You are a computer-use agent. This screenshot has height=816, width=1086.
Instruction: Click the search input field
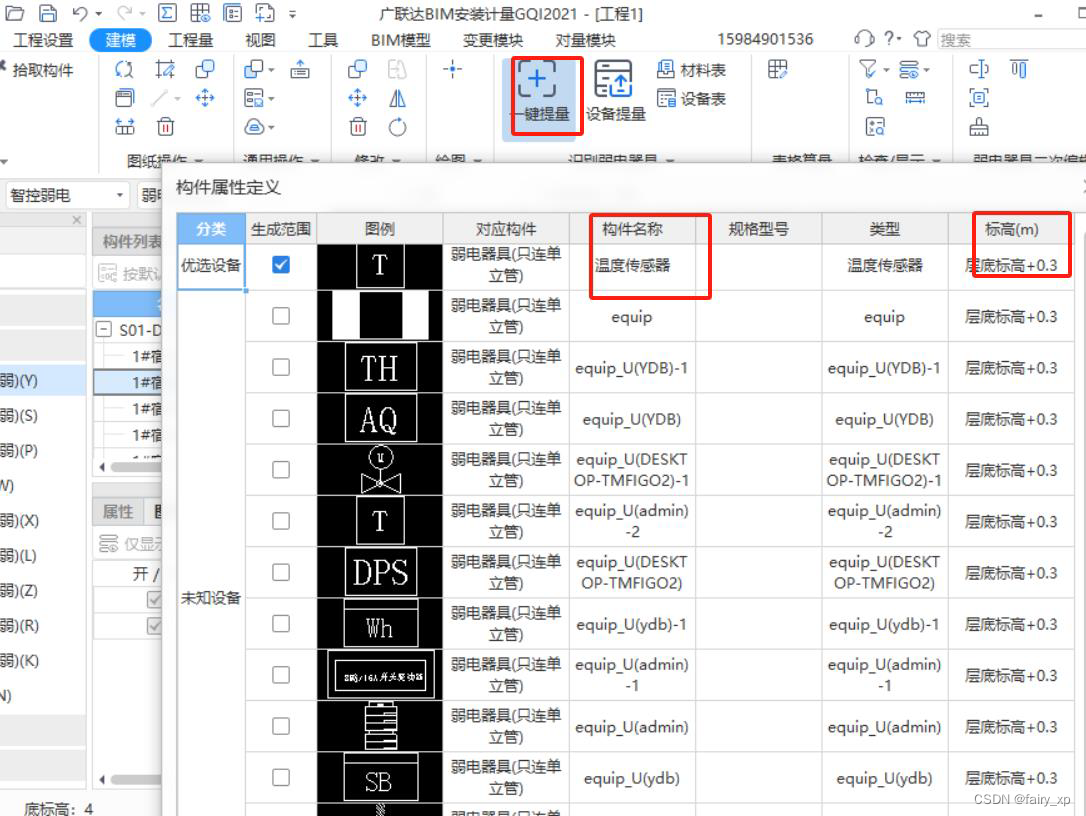(1011, 39)
